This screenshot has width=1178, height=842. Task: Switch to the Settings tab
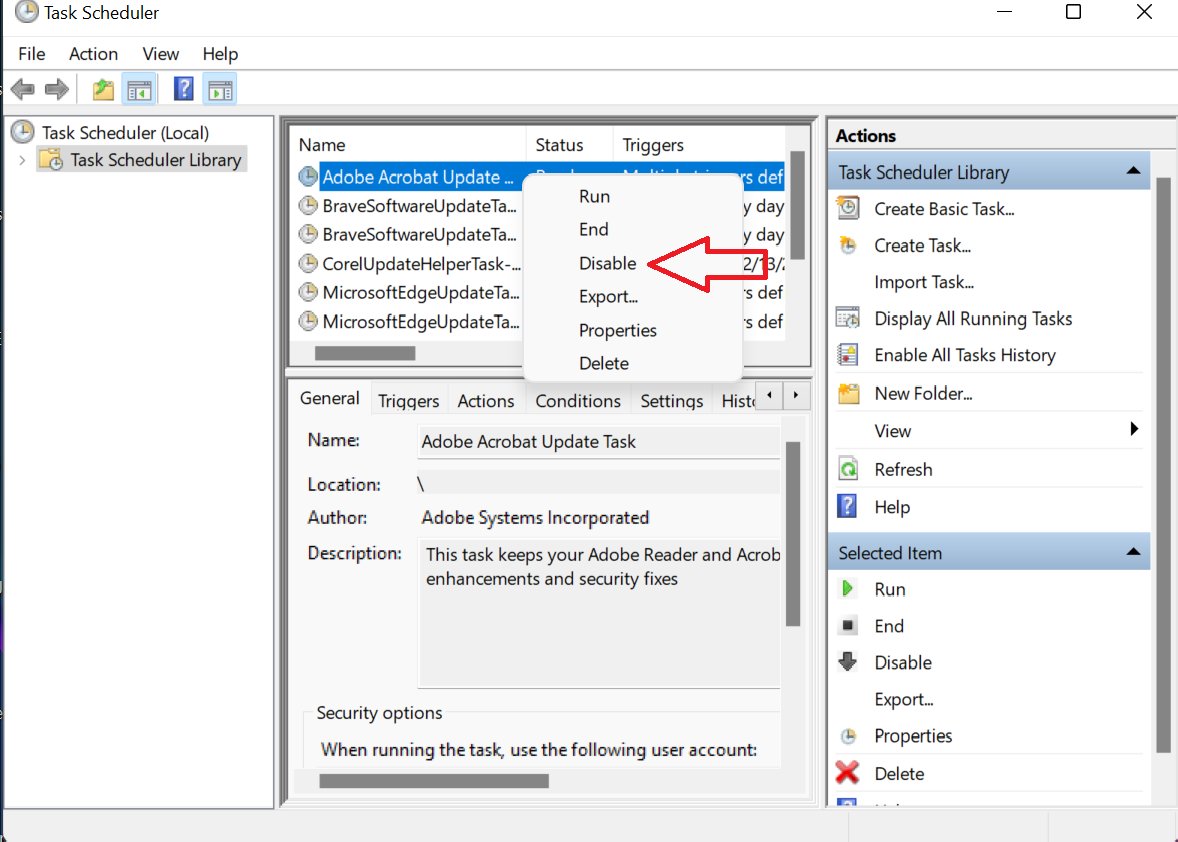click(x=672, y=400)
